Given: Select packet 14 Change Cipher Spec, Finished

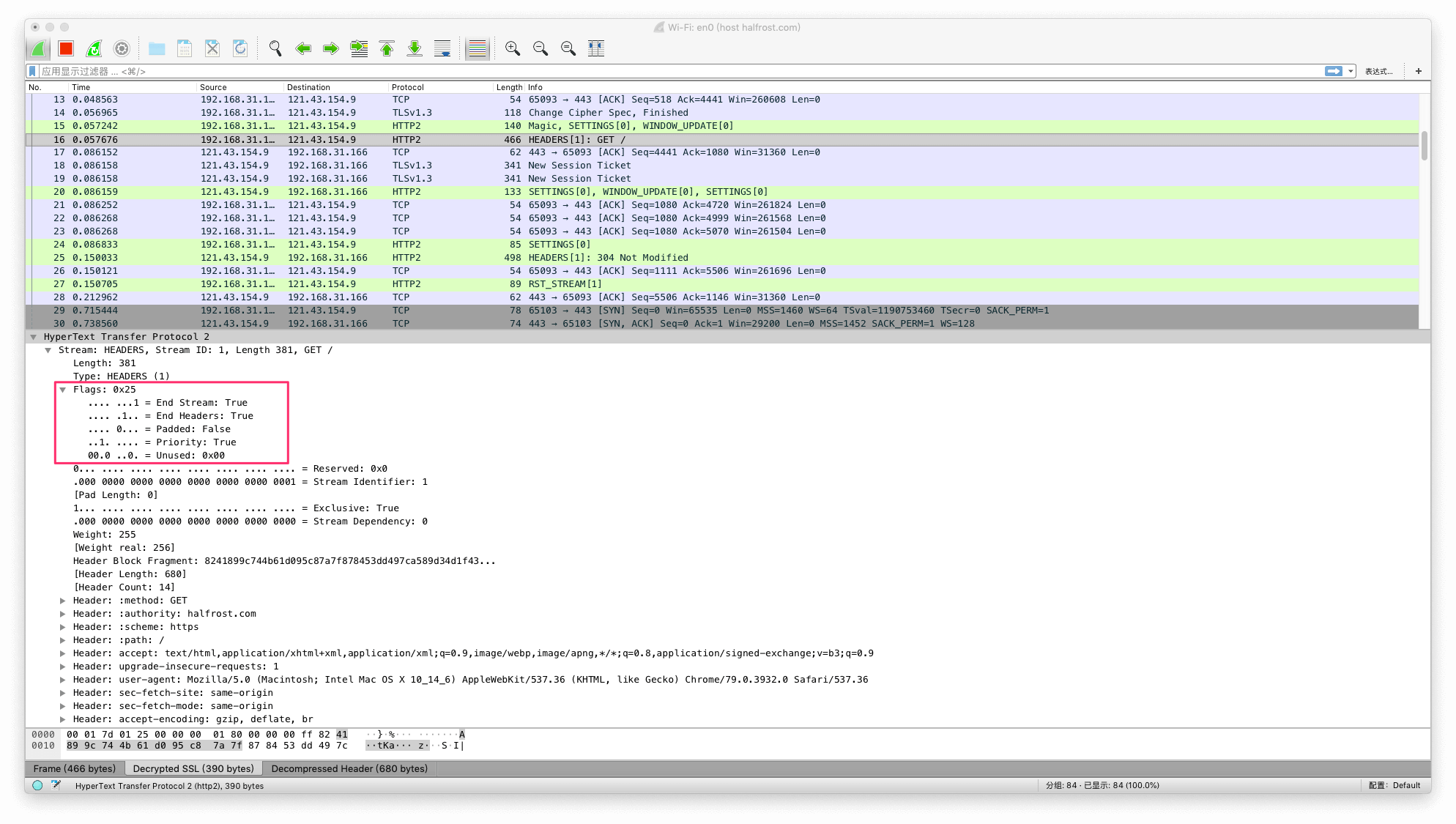Looking at the screenshot, I should click(x=722, y=113).
